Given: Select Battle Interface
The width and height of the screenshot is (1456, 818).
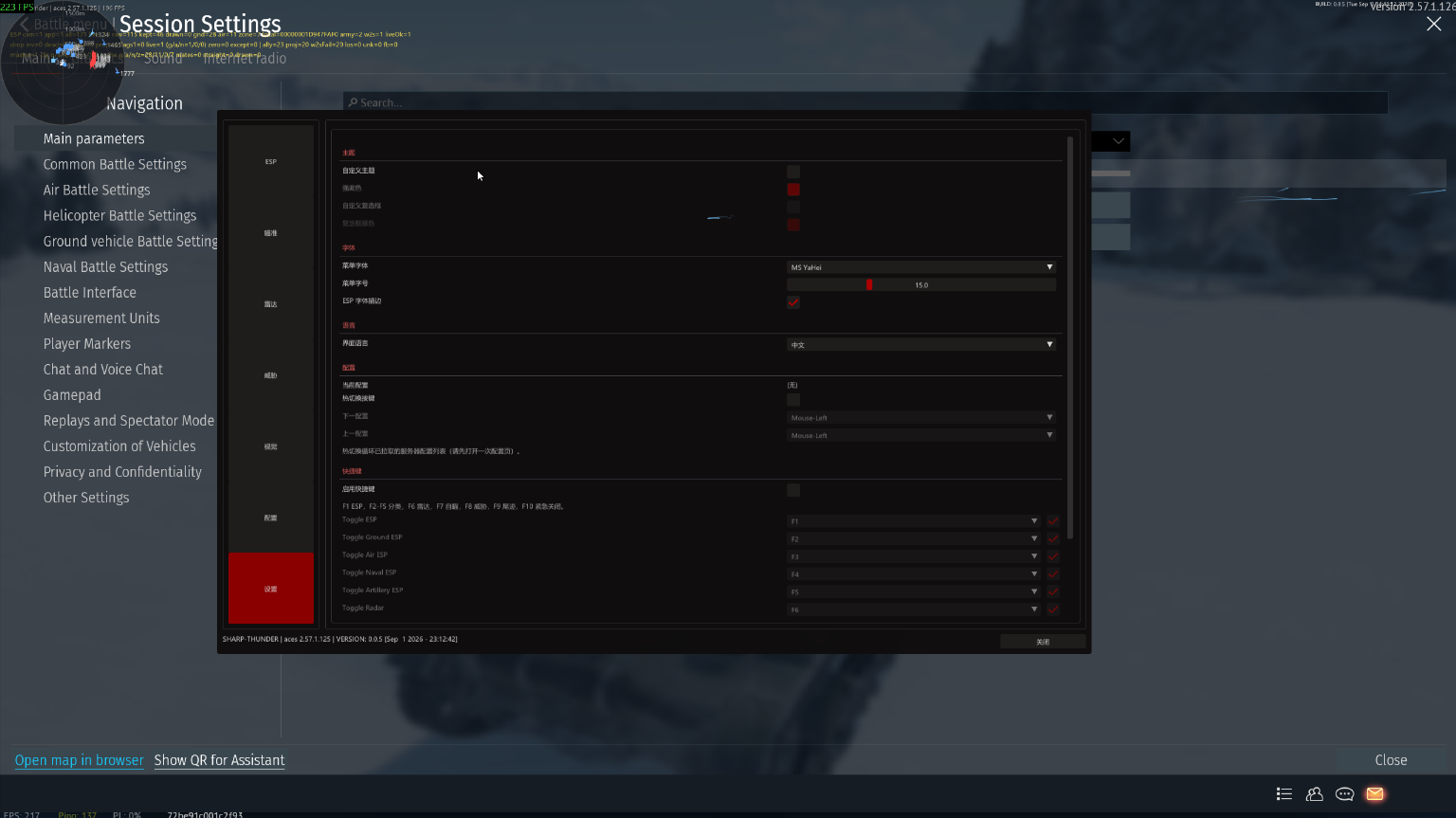Looking at the screenshot, I should point(90,292).
